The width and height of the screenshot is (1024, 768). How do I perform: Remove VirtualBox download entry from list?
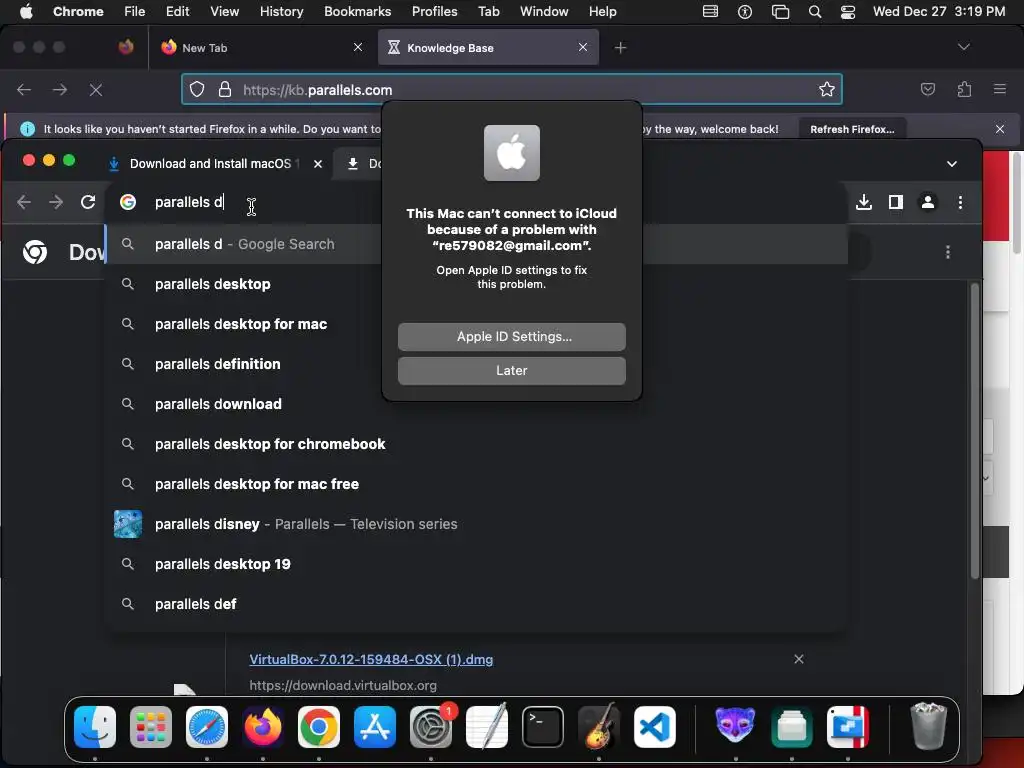[799, 659]
